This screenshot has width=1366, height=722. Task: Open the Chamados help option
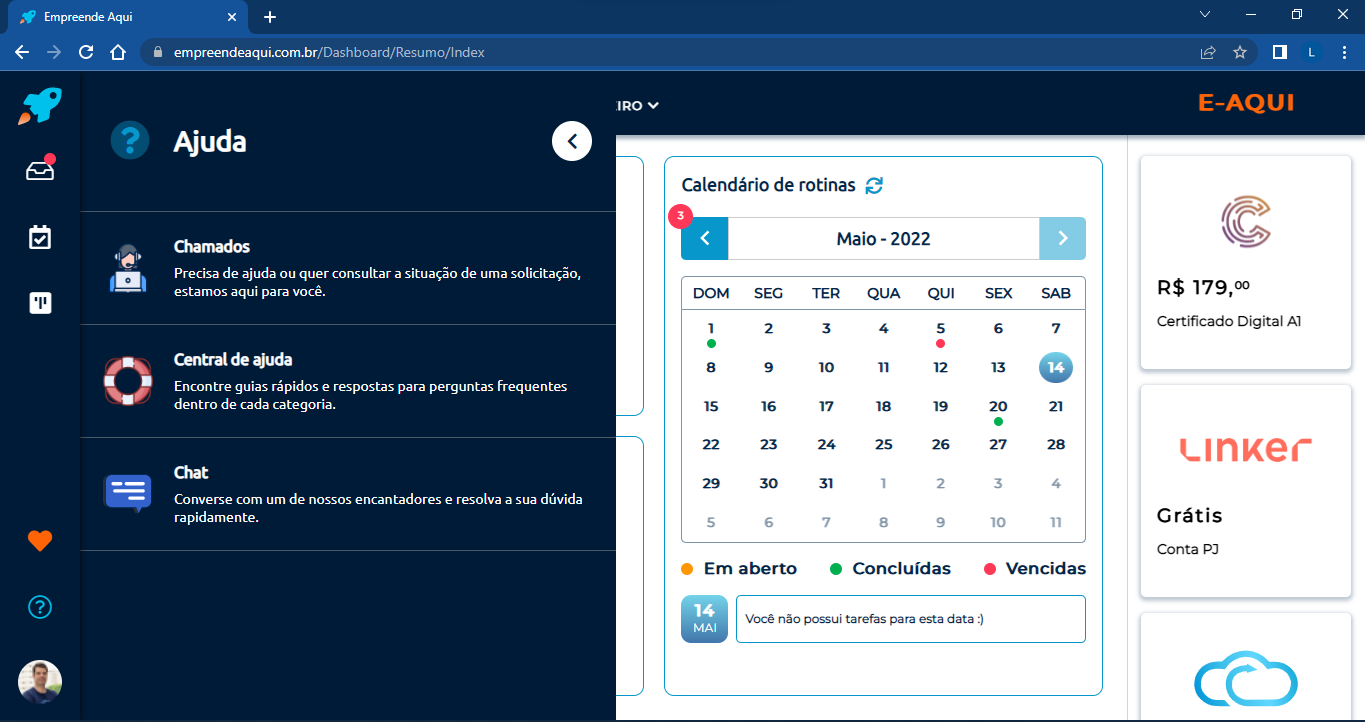point(348,268)
